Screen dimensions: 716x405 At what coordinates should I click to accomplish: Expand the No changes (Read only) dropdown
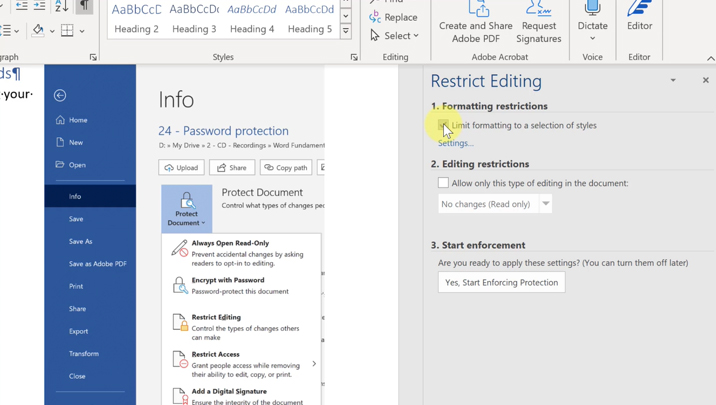546,204
